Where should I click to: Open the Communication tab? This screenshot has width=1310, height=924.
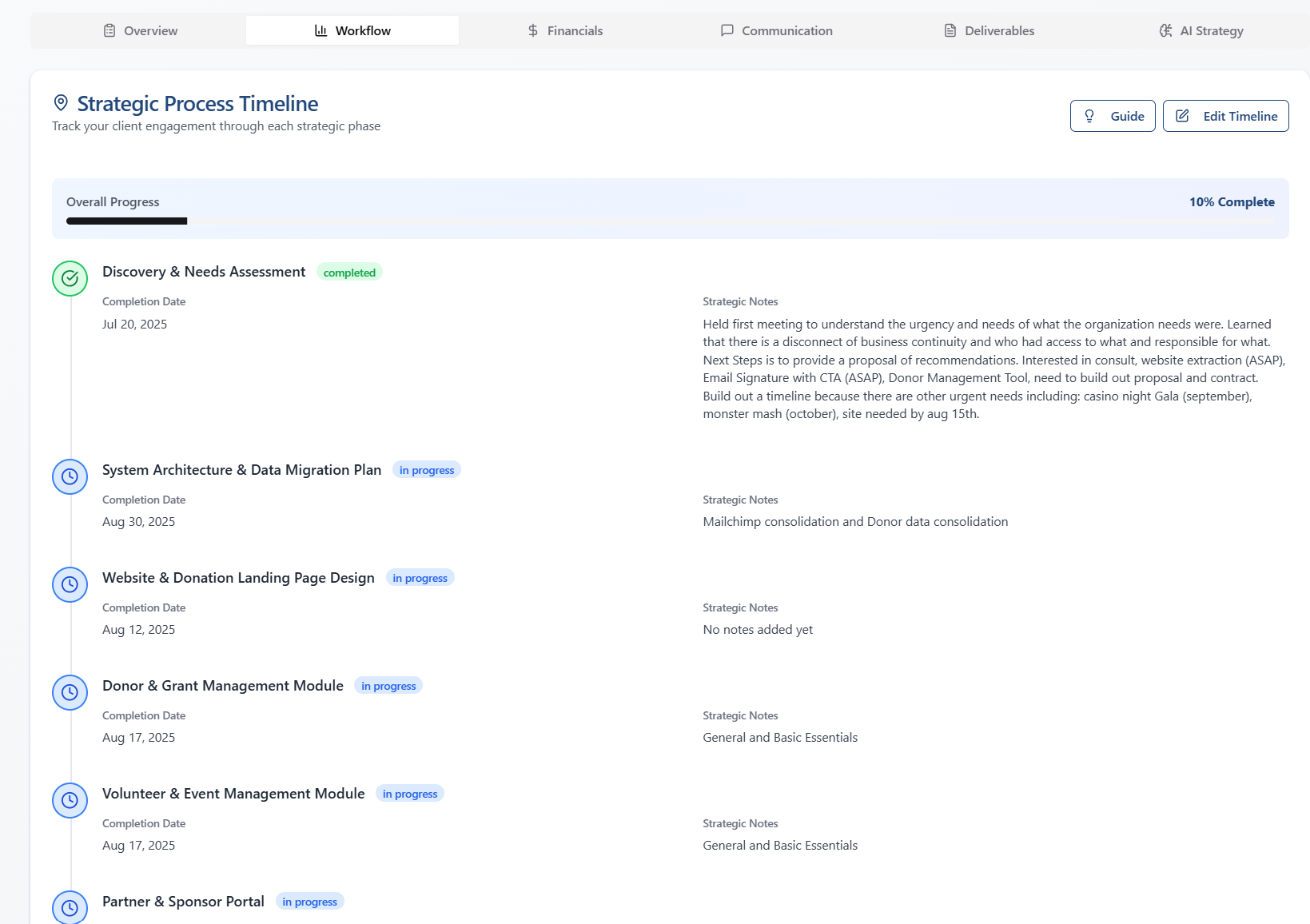click(x=777, y=30)
